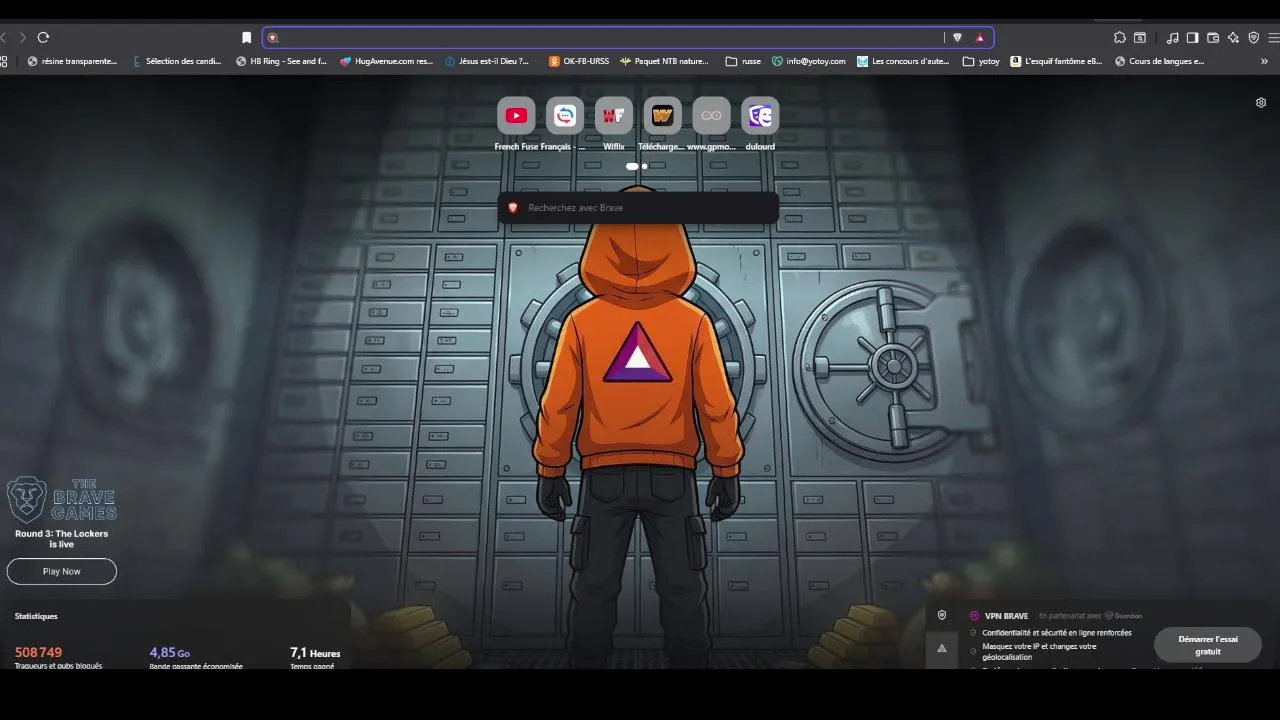
Task: Open Leo AI sparkle icon
Action: point(1233,37)
